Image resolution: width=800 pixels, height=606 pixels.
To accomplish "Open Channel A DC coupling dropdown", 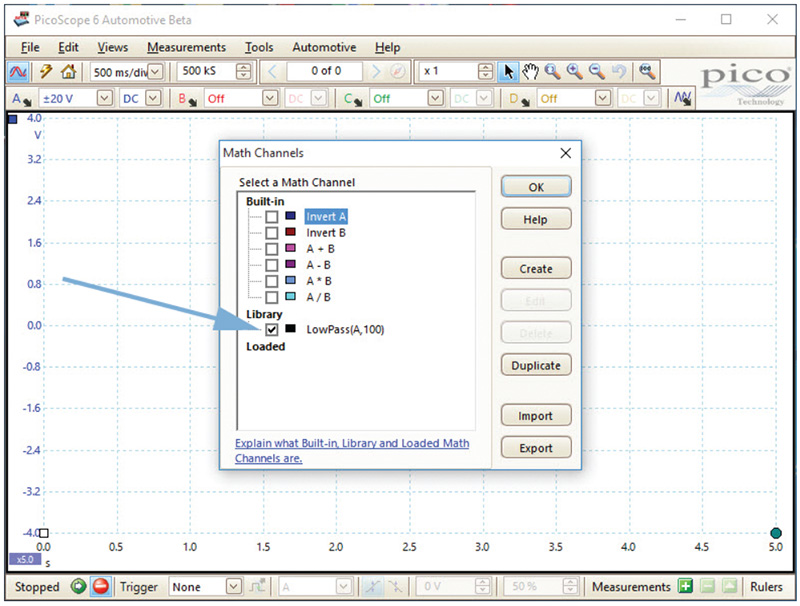I will pos(153,98).
